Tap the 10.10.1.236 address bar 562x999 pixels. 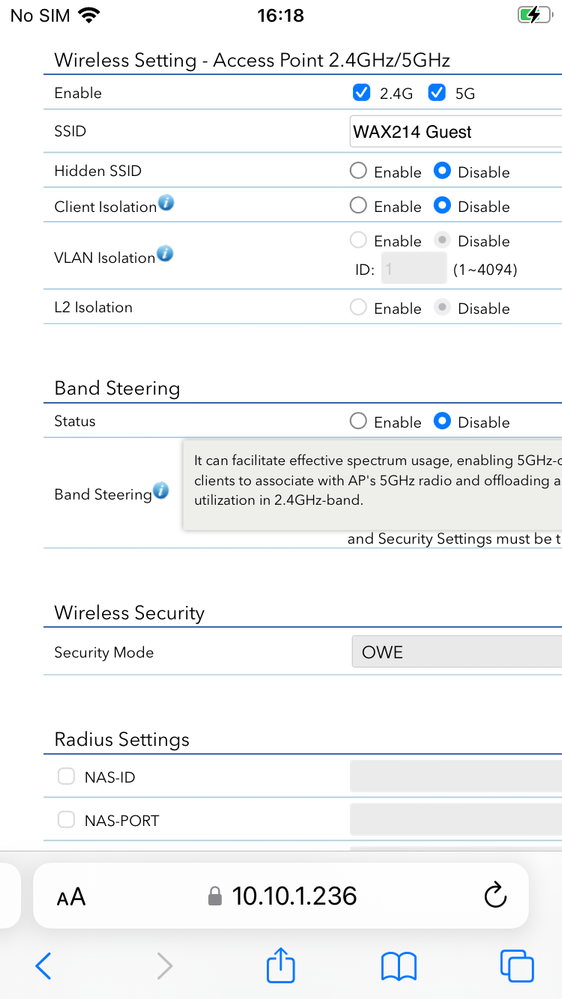coord(281,896)
